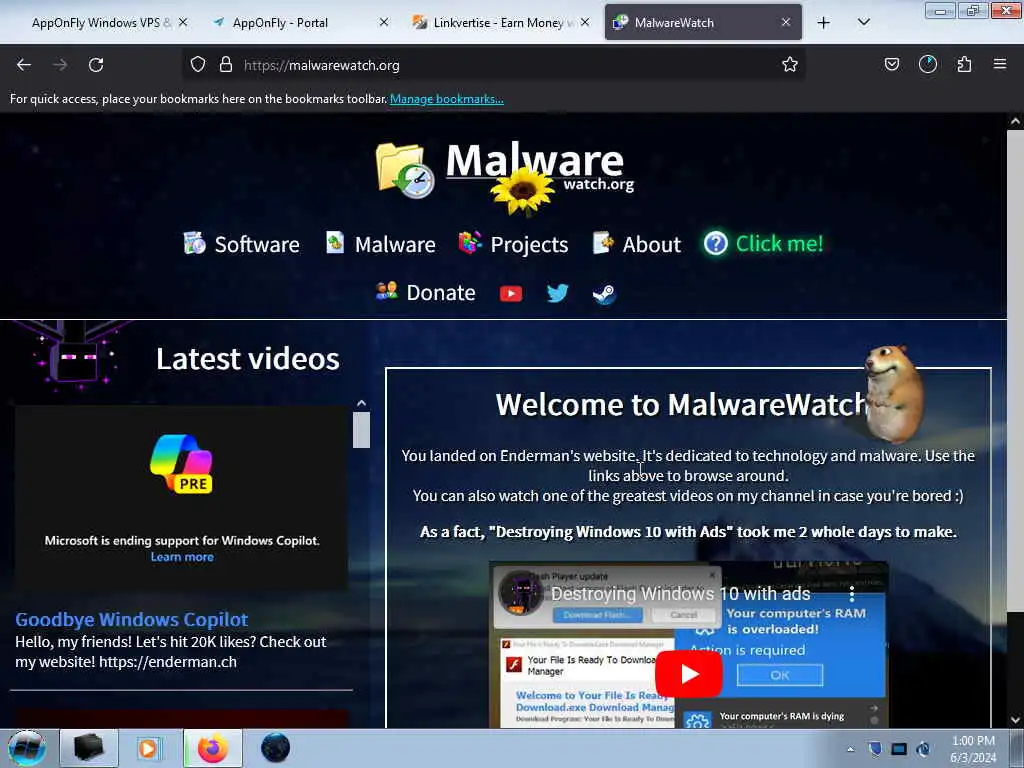Go back using browser back arrow
This screenshot has height=768, width=1024.
pos(24,65)
